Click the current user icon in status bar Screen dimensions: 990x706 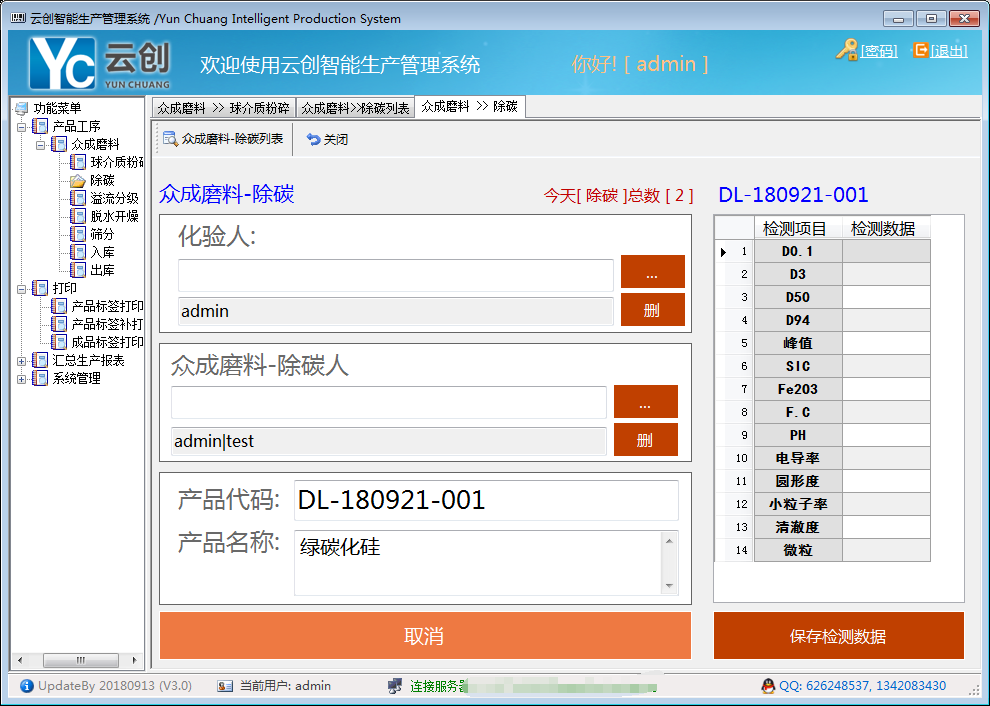pos(225,686)
